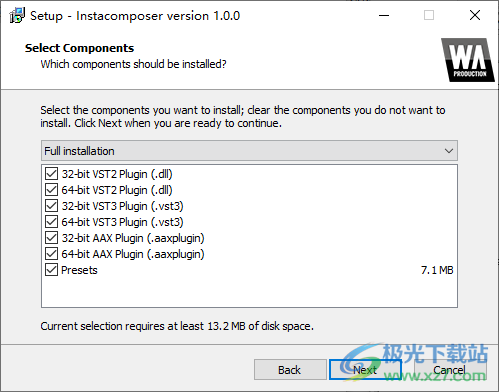
Task: Click the WA Production logo
Action: [x=468, y=60]
